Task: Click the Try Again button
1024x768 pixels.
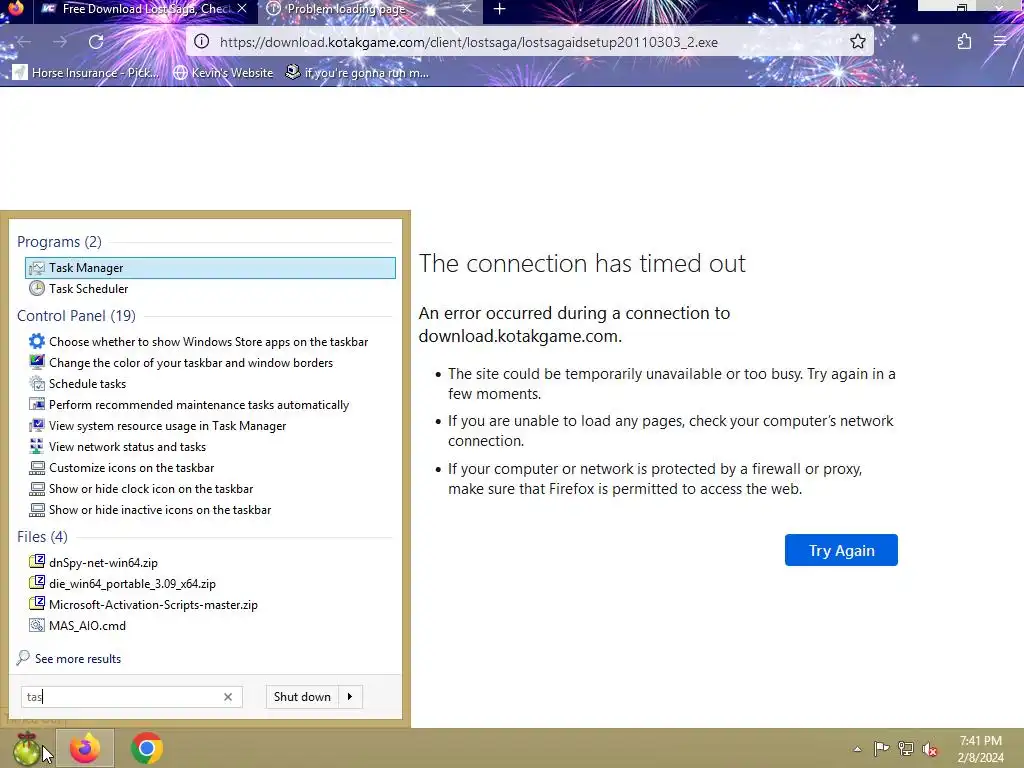Action: 841,551
